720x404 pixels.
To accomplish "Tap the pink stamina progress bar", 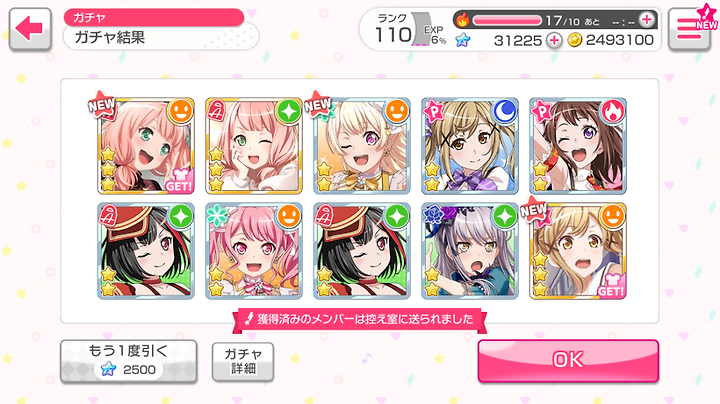I will click(x=507, y=20).
